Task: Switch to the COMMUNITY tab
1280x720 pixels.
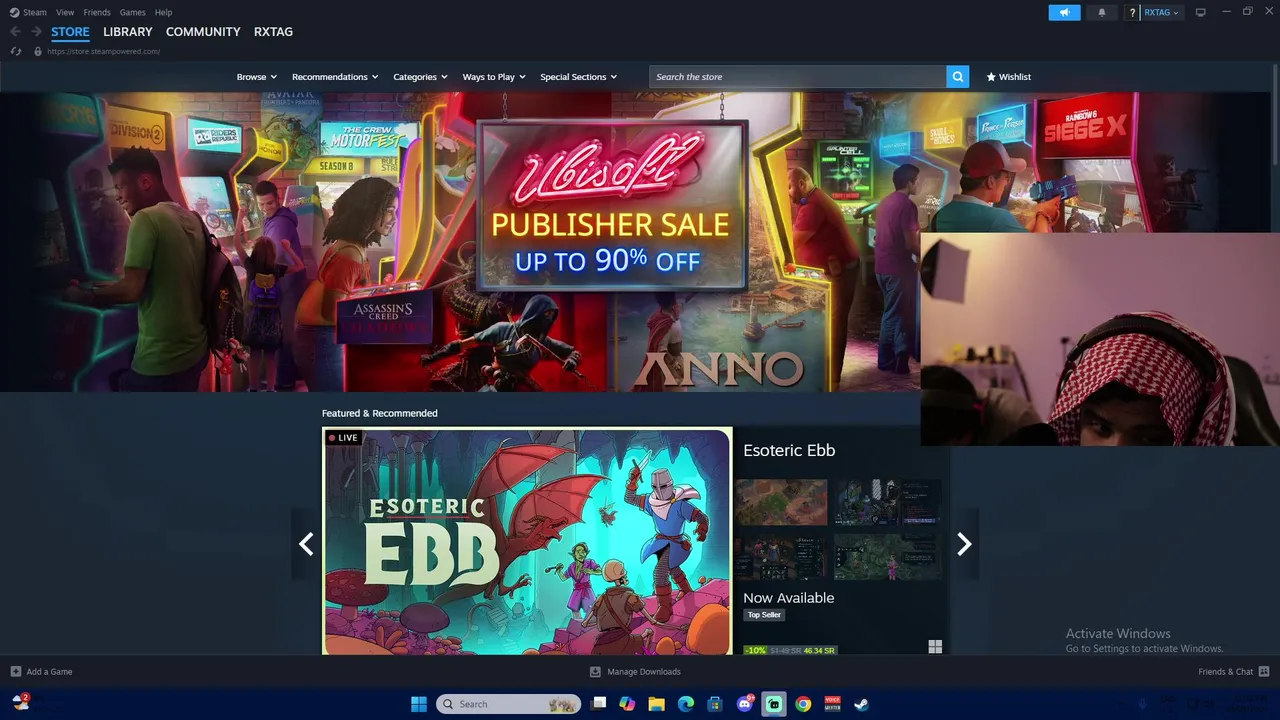Action: point(203,32)
